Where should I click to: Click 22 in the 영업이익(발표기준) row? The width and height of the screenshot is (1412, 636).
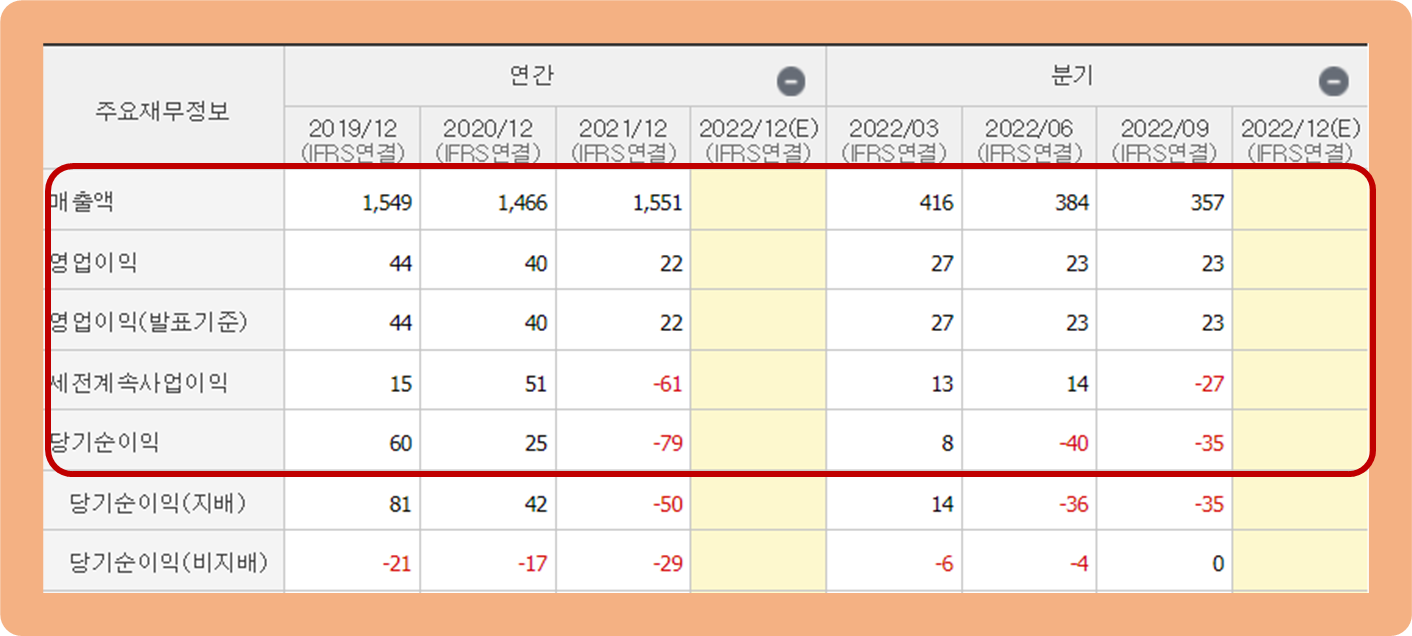[672, 324]
